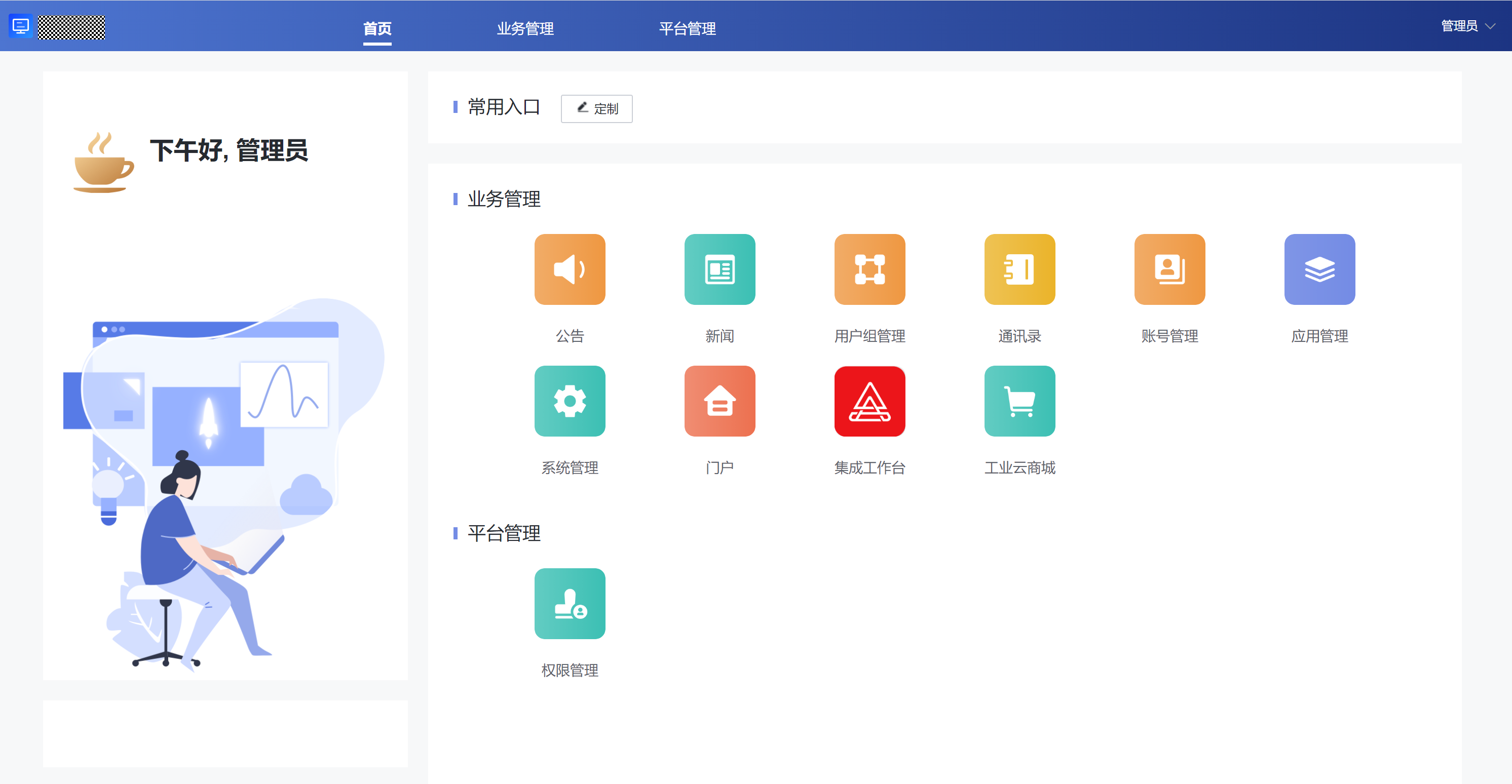Click the 平台管理 section heading in content
This screenshot has width=1512, height=784.
point(504,533)
